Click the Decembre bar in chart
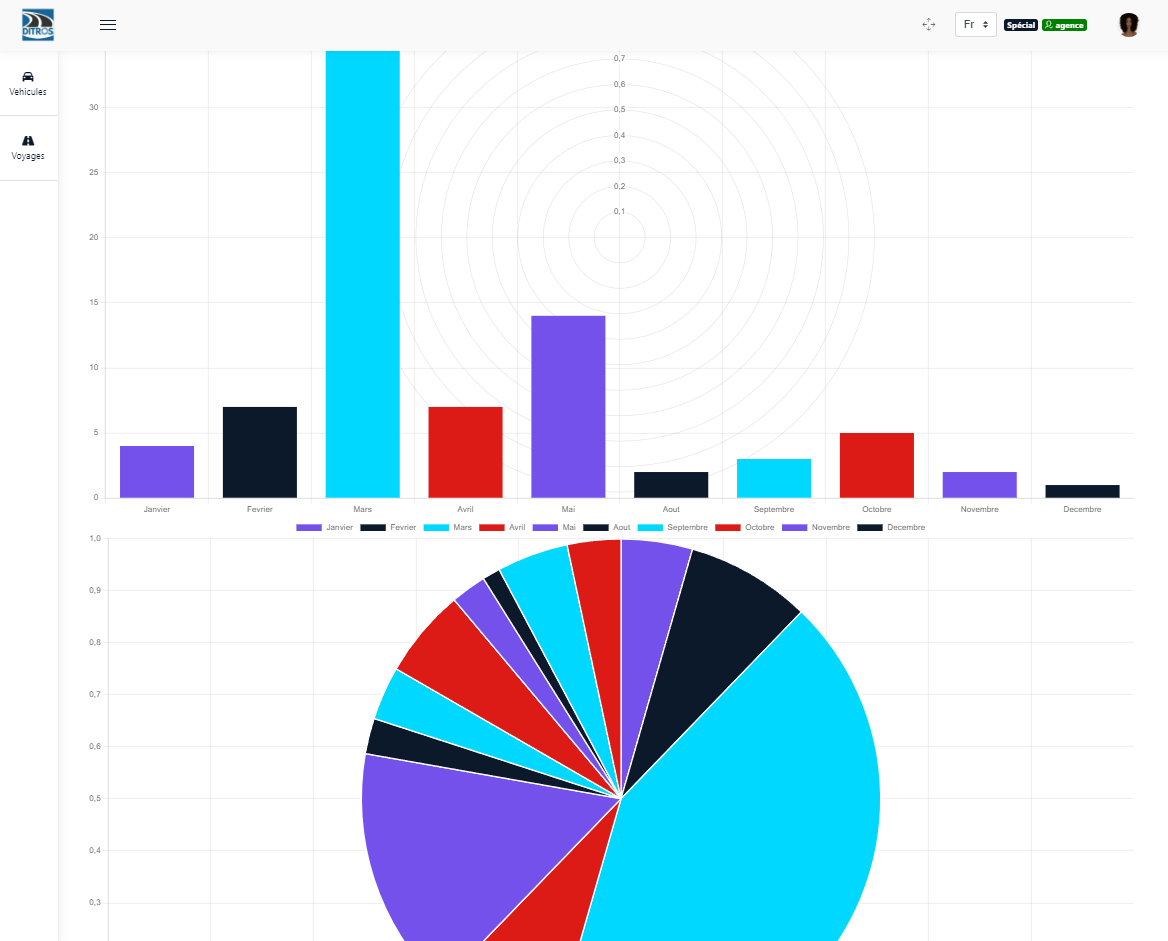Viewport: 1168px width, 941px height. click(x=1082, y=492)
